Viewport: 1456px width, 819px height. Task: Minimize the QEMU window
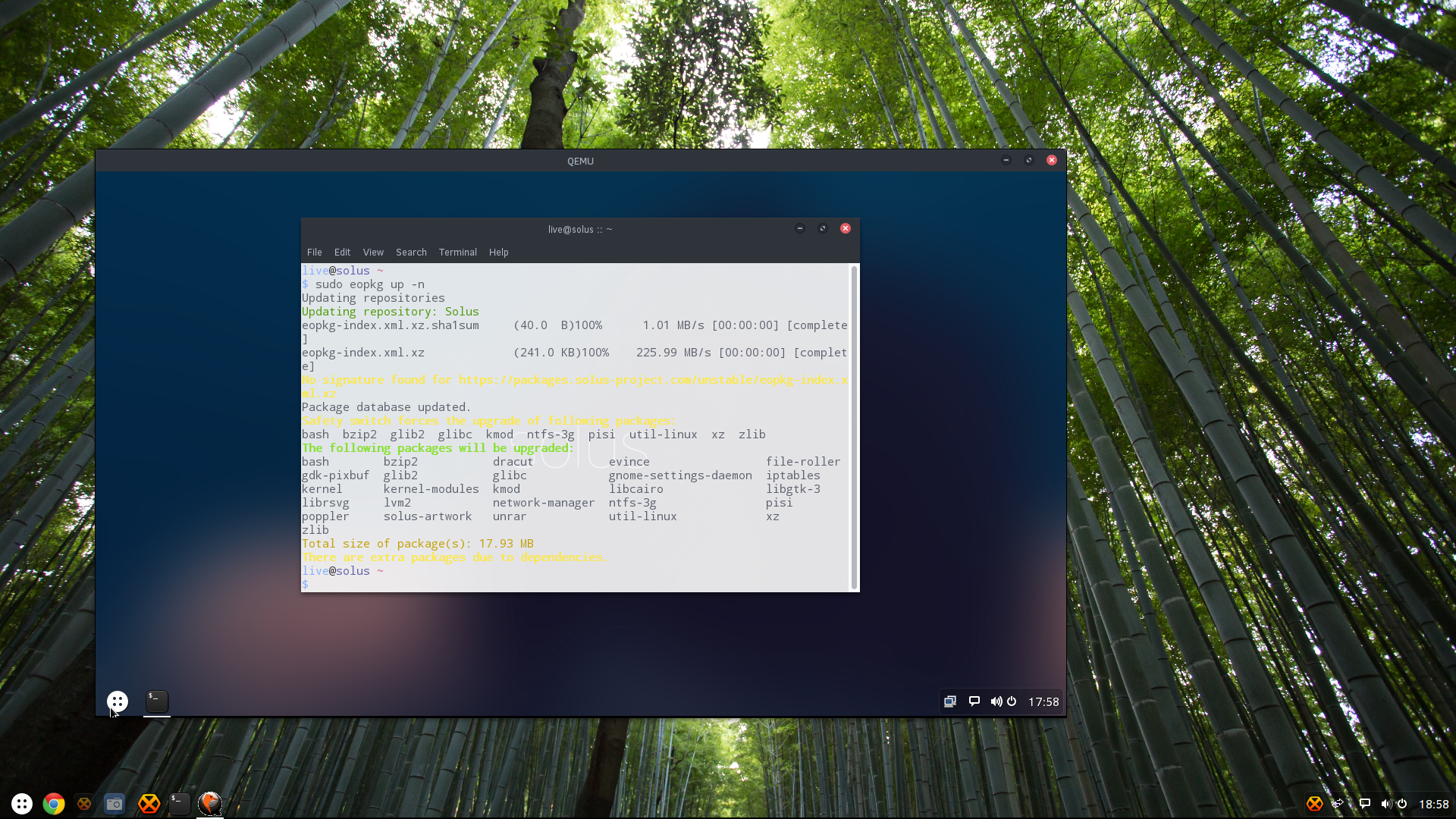1006,160
